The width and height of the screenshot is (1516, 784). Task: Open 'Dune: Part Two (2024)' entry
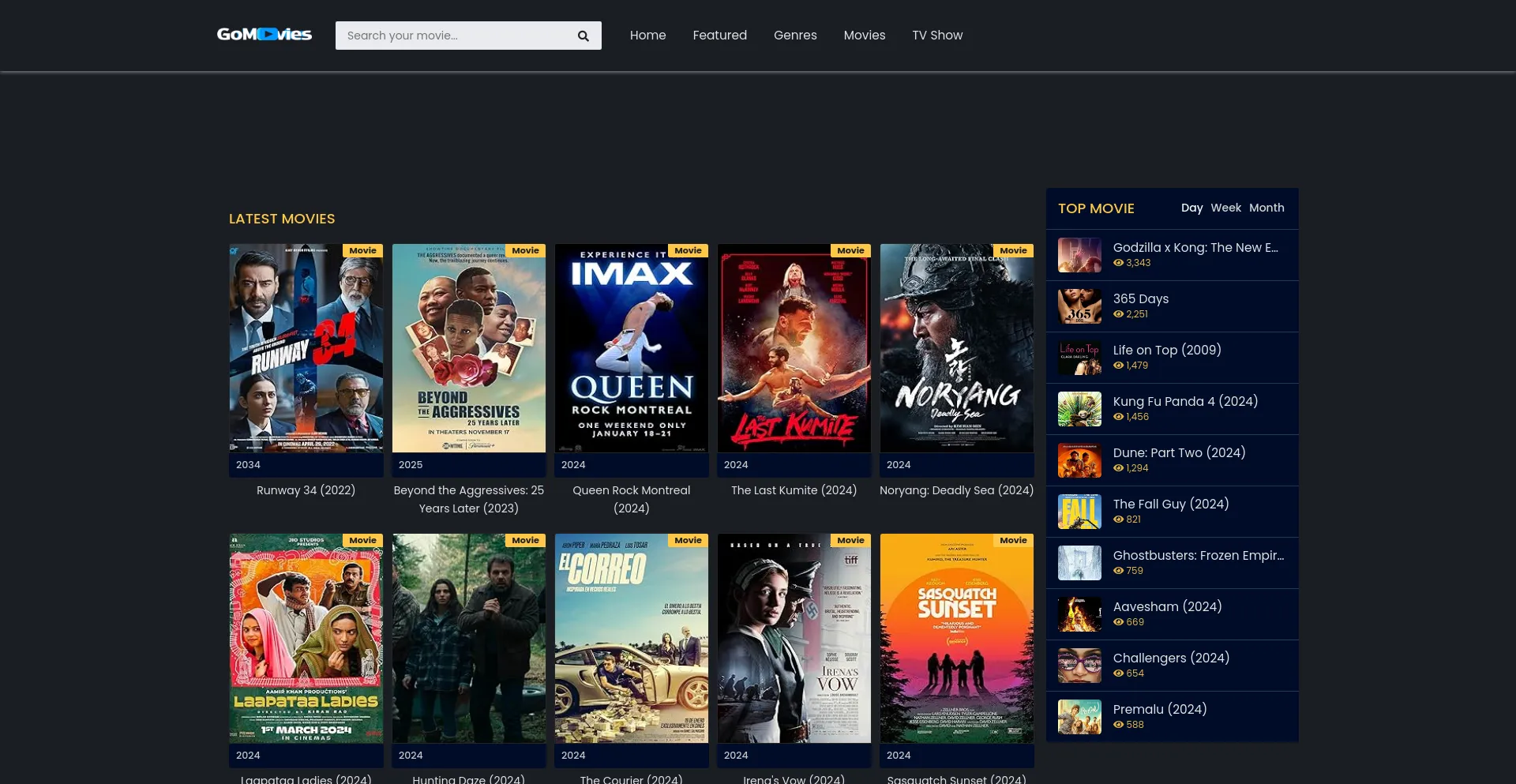[x=1179, y=452]
